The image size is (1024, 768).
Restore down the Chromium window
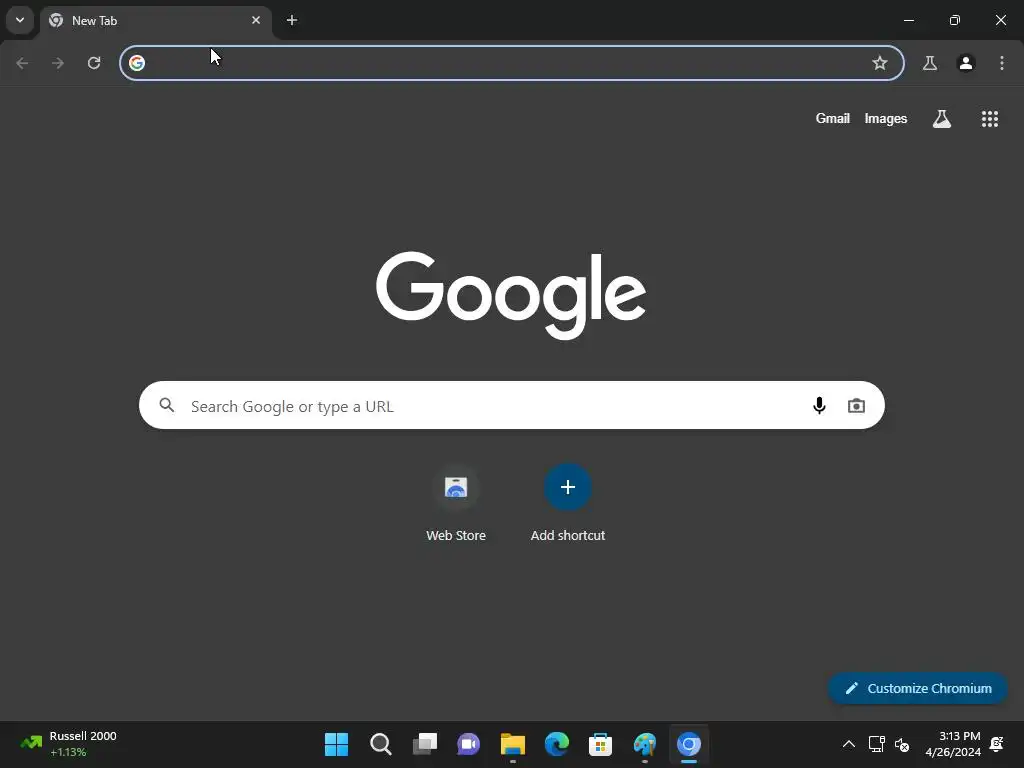954,20
